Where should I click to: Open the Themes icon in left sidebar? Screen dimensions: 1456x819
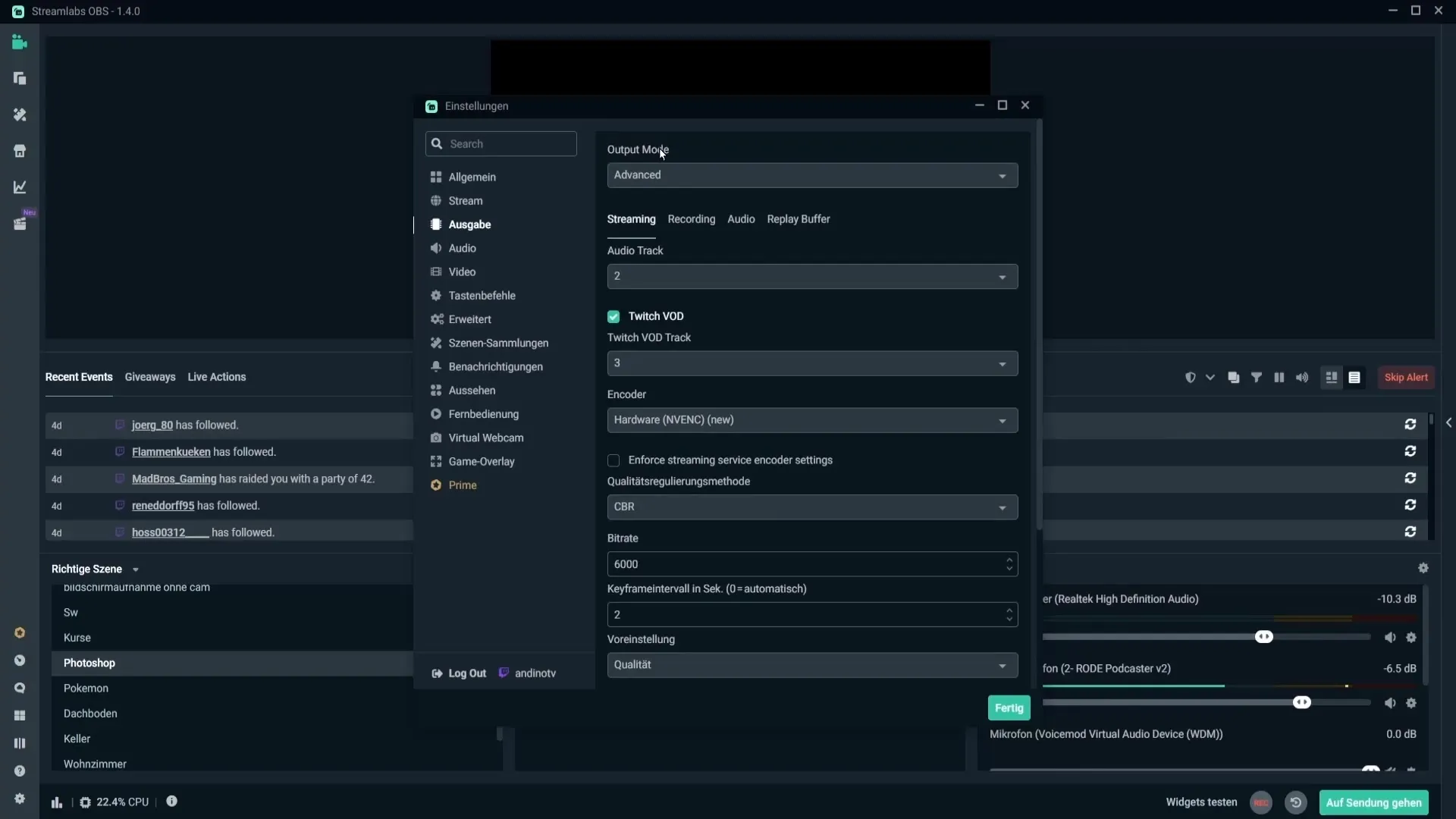[20, 115]
